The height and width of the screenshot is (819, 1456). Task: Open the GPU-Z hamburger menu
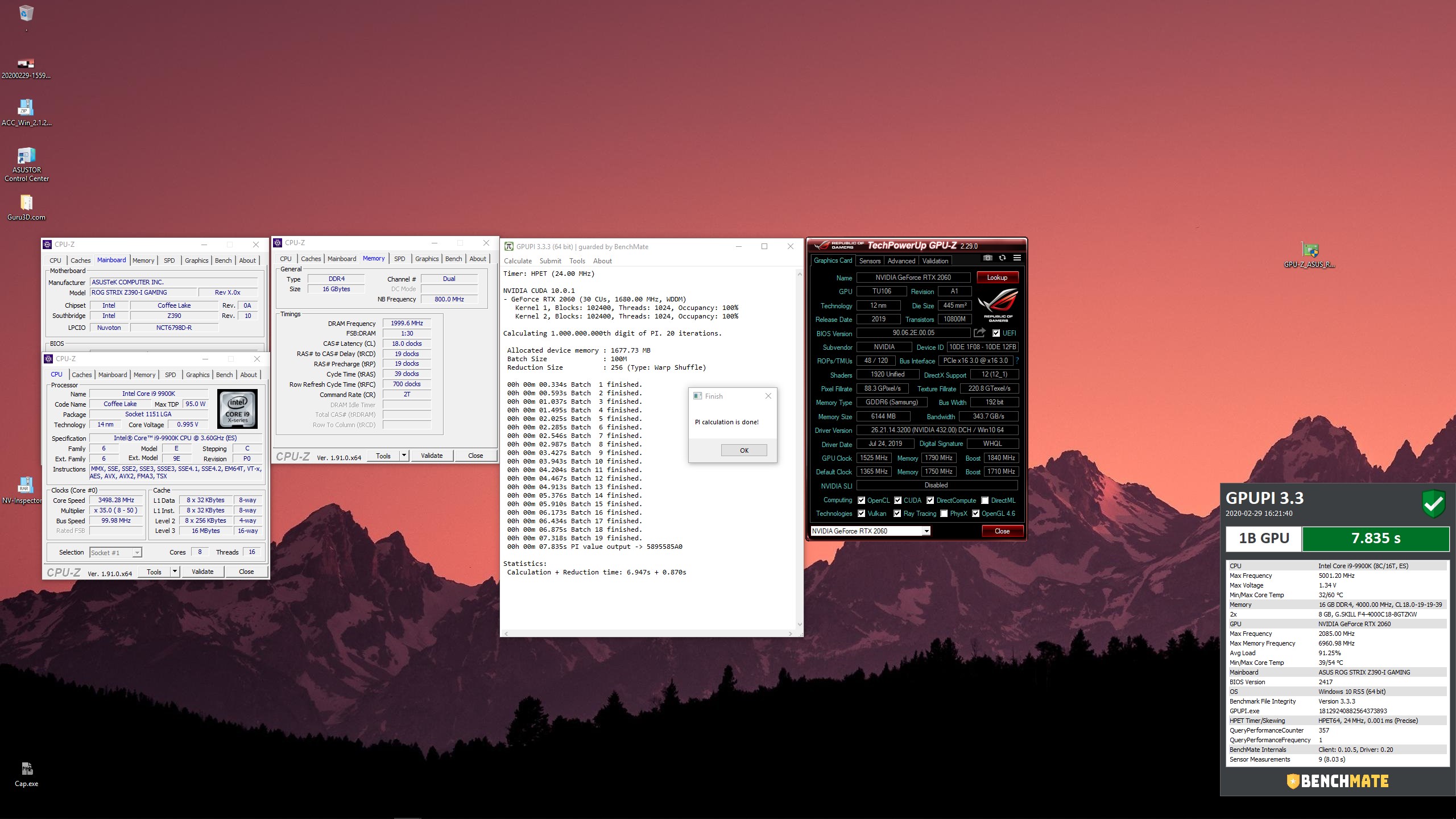[1017, 258]
